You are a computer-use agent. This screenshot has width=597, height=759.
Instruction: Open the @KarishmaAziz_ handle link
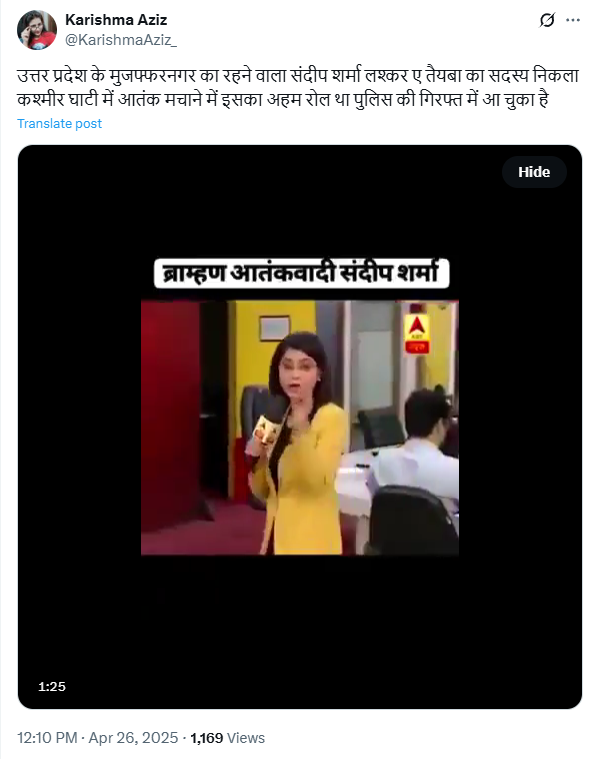[121, 40]
